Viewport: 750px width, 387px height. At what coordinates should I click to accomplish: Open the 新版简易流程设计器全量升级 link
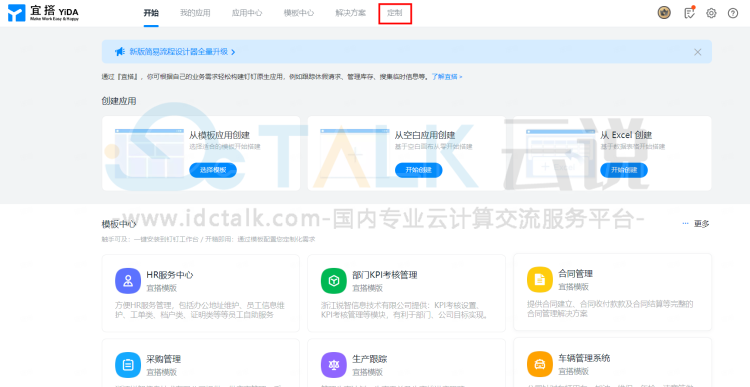tap(178, 52)
